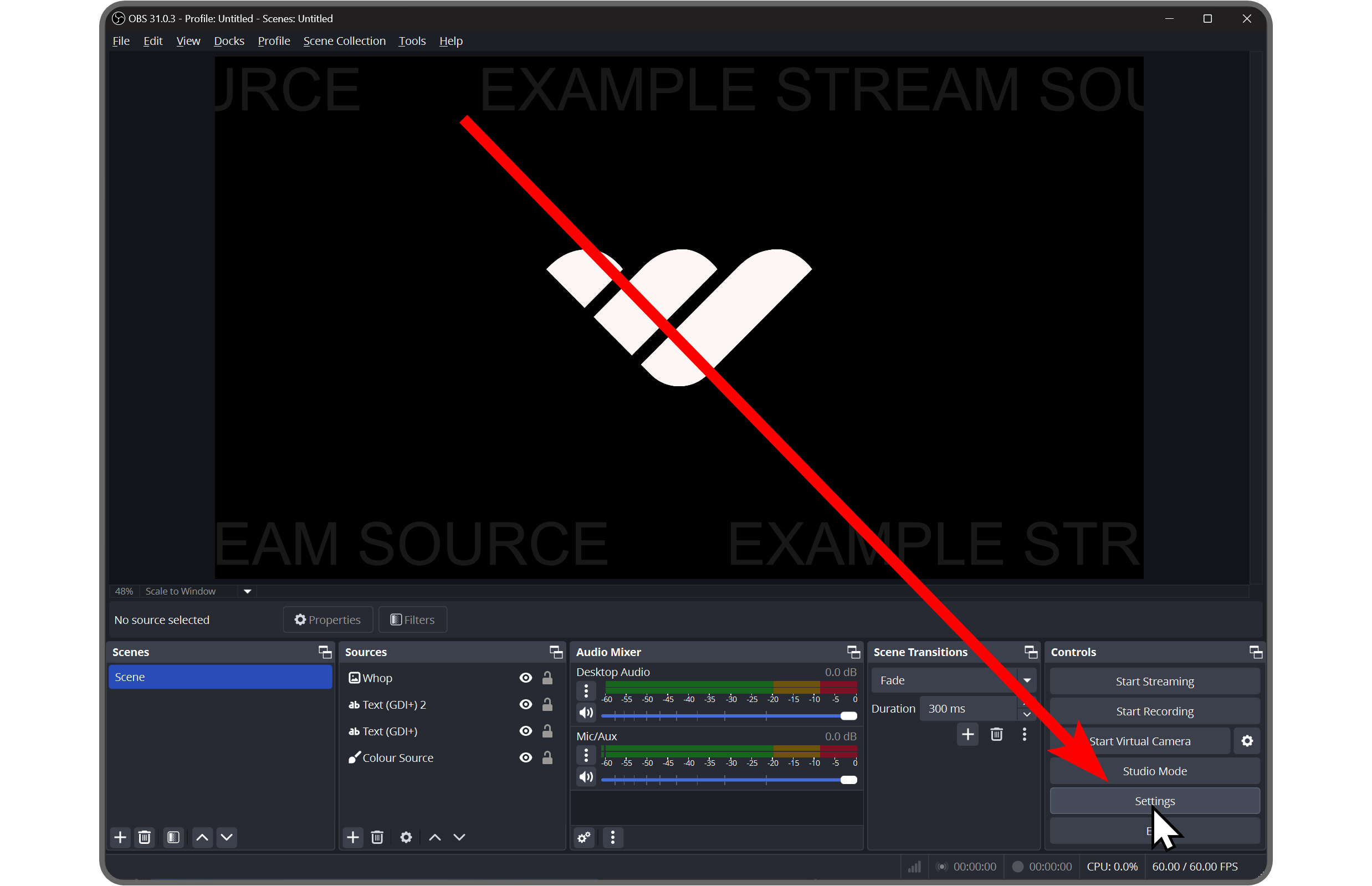1372x886 pixels.
Task: Lock the Text (GDI+) 2 source
Action: tap(547, 704)
